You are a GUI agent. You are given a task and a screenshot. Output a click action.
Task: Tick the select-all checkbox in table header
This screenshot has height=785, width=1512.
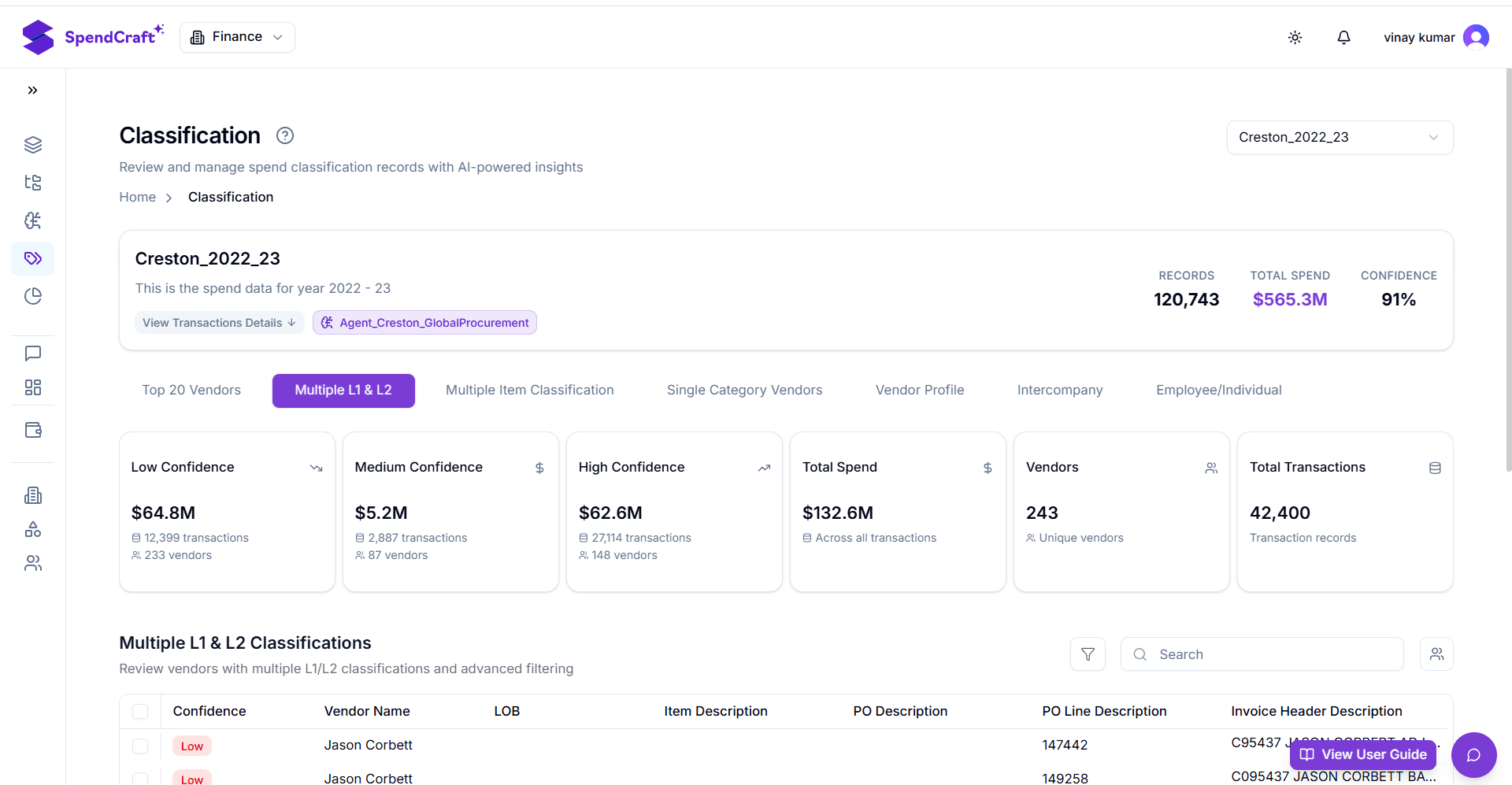pos(140,711)
